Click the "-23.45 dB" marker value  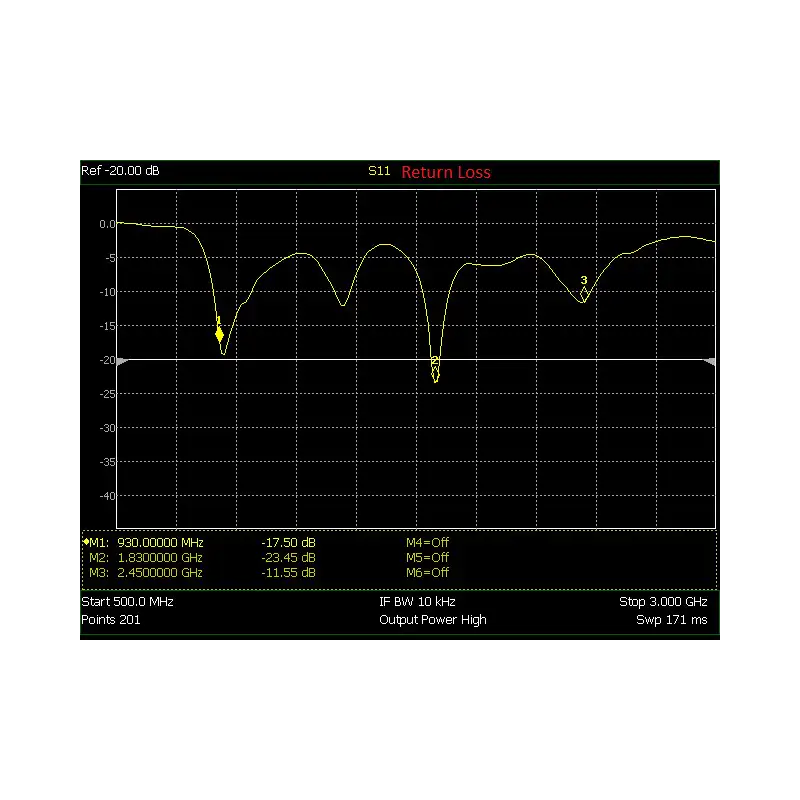coord(288,558)
